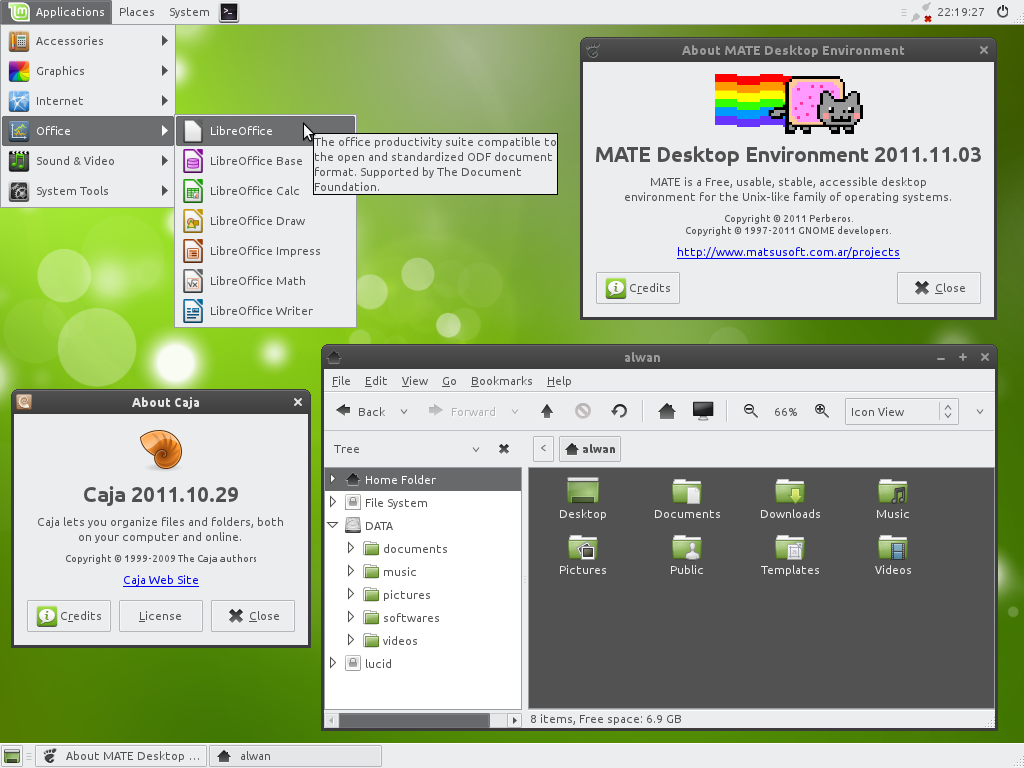Open the System menu in top panel
This screenshot has width=1024, height=768.
click(189, 12)
